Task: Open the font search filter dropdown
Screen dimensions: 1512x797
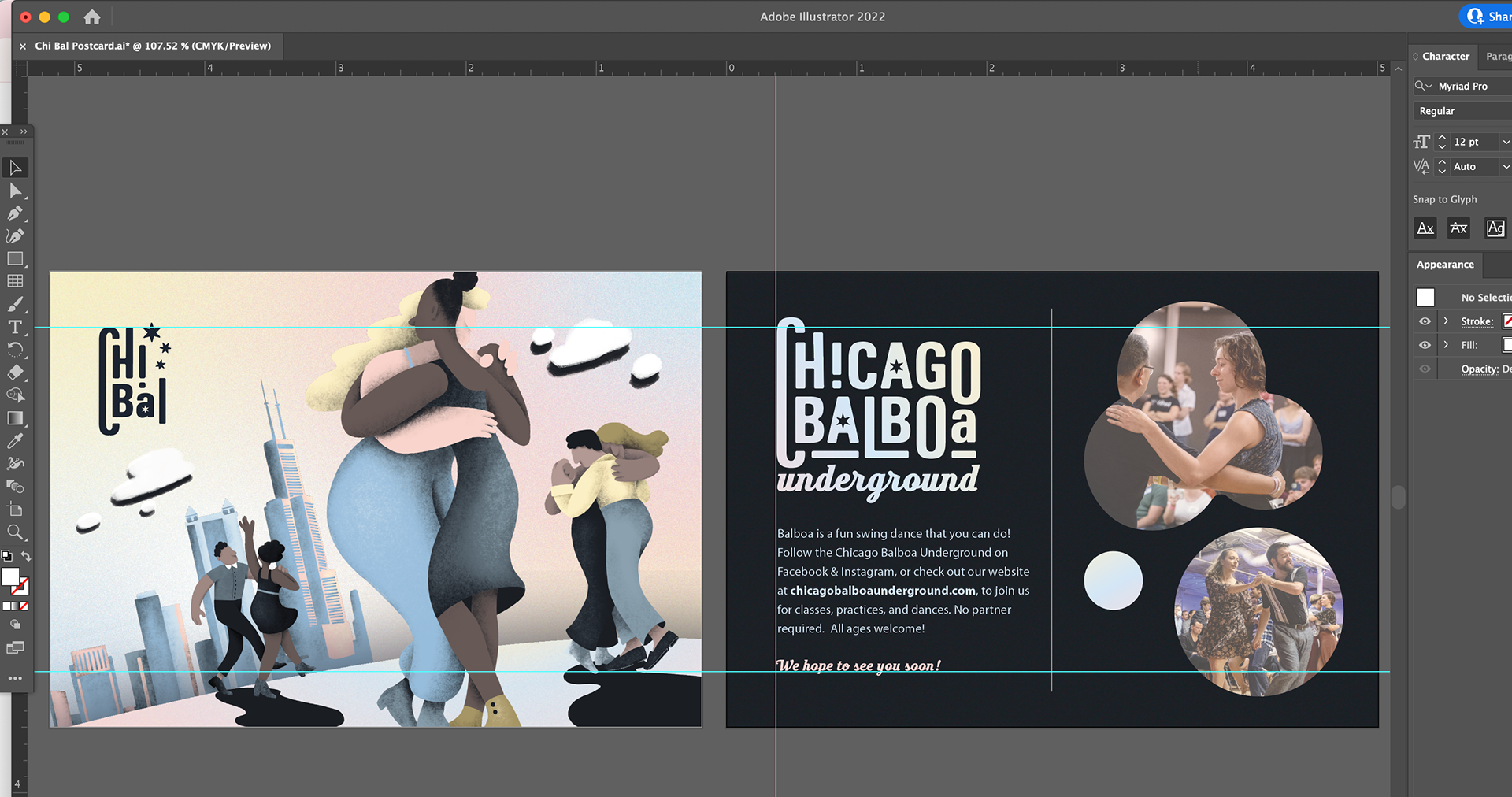Action: point(1423,86)
